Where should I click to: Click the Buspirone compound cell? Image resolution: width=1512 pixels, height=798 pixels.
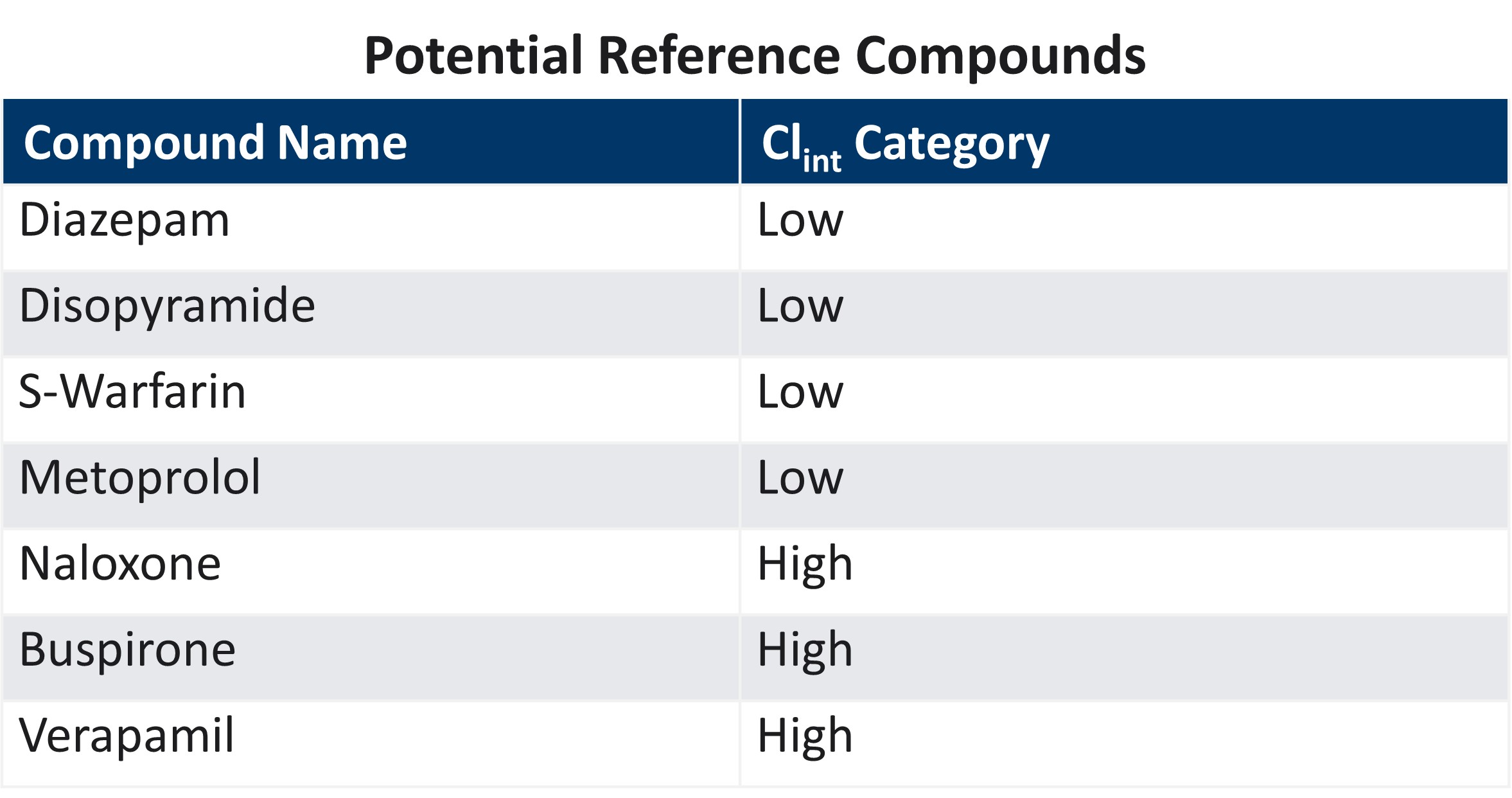(128, 650)
